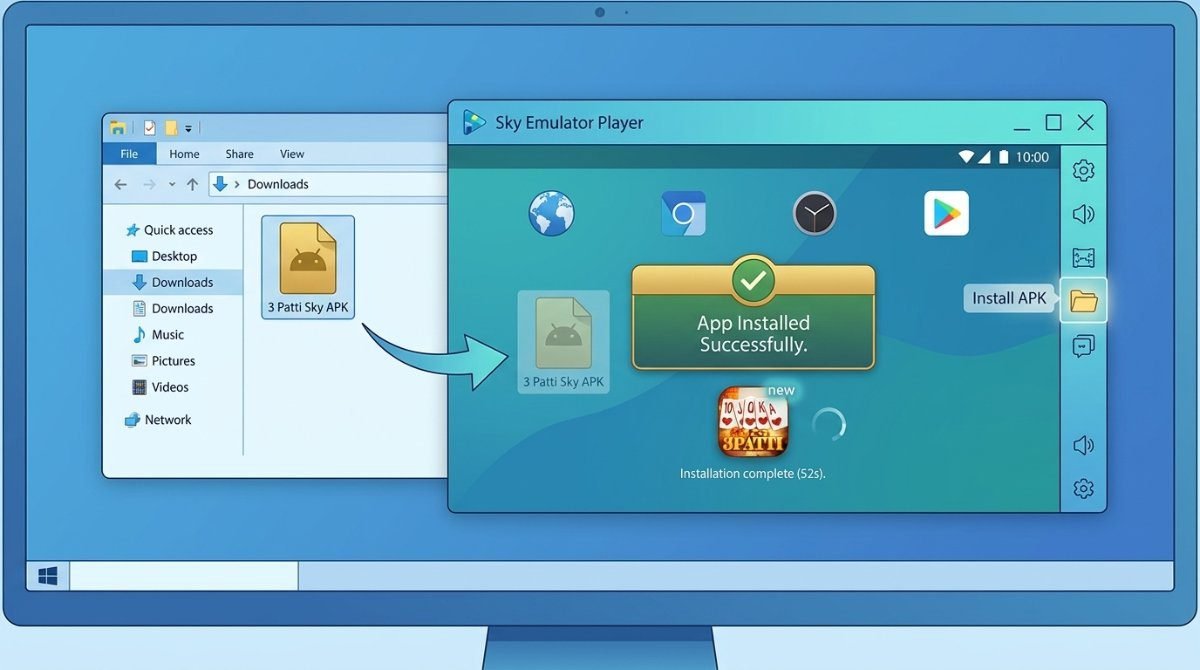
Task: Maximize the Sky Emulator Player window
Action: (1053, 122)
